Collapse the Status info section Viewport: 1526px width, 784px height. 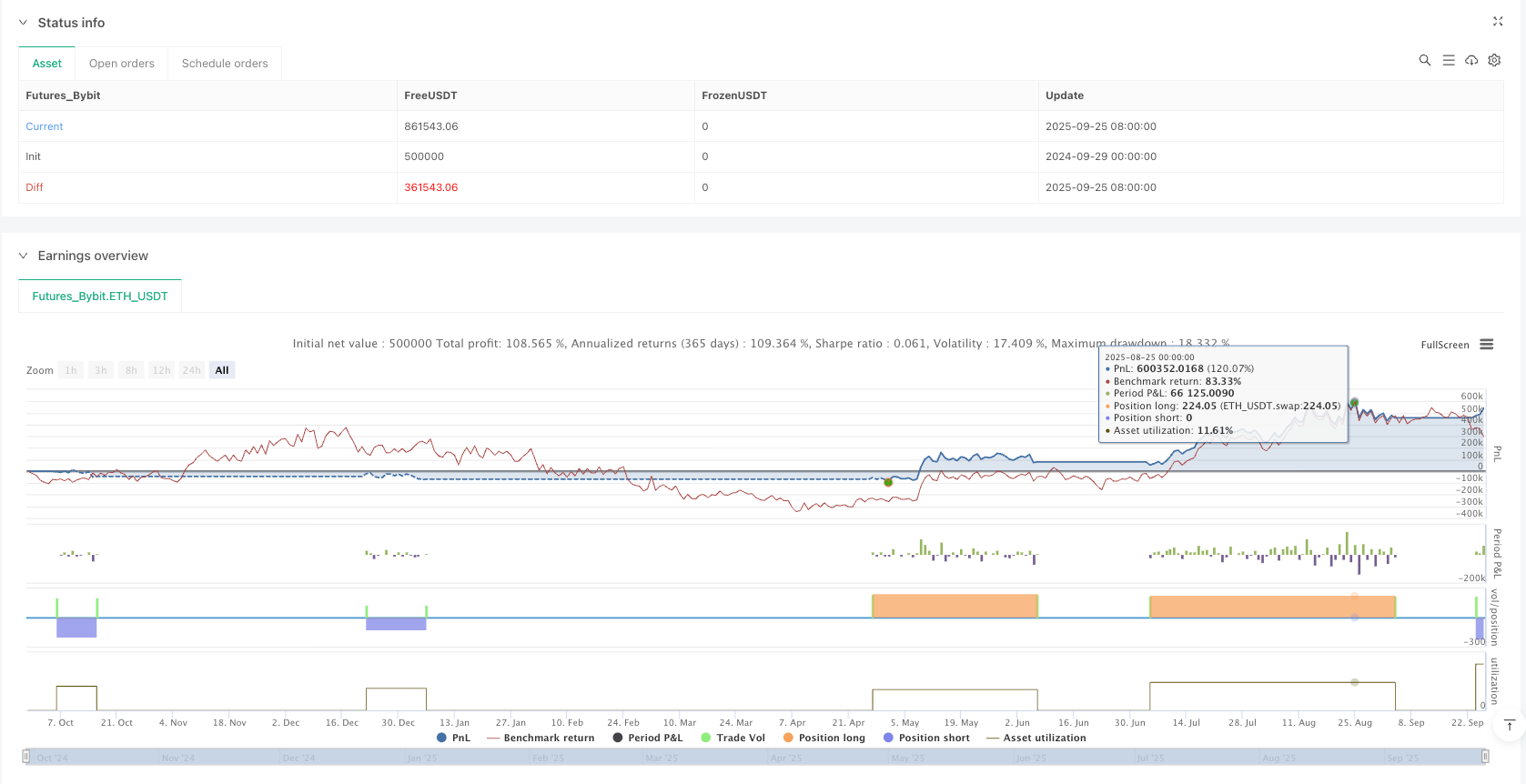(x=24, y=23)
